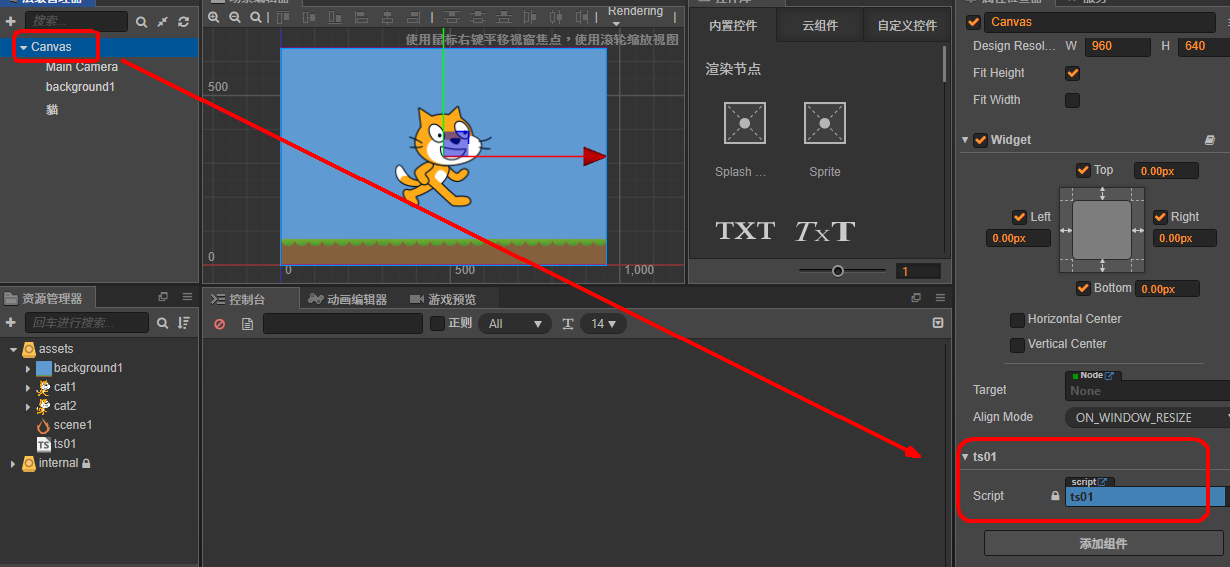Open the 游戏预览 tab
1230x567 pixels.
443,299
